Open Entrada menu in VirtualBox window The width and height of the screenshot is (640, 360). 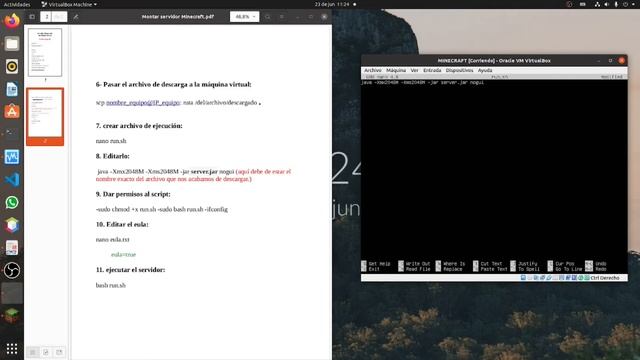tap(432, 70)
